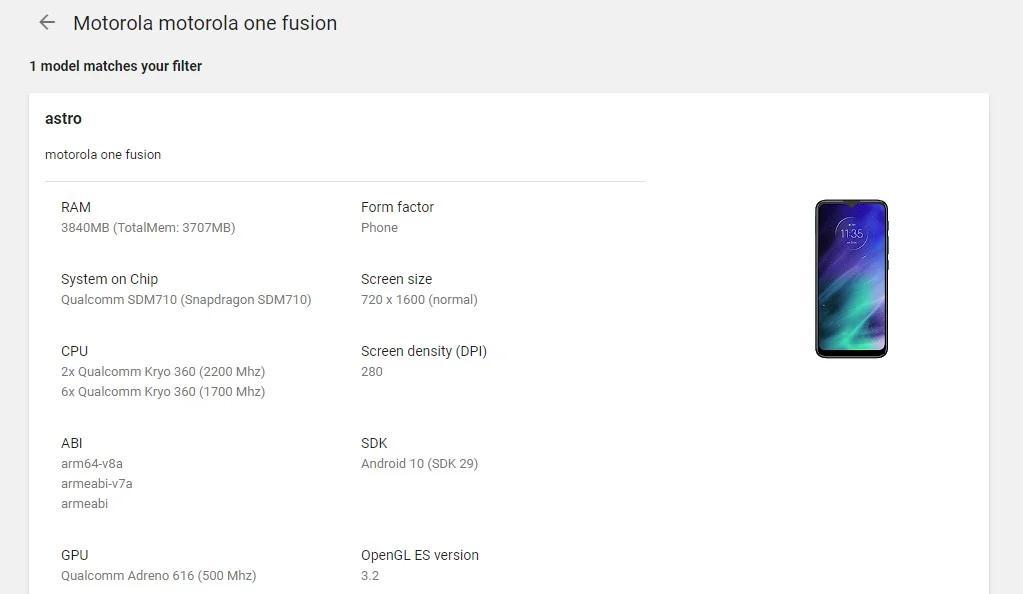Select the Qualcomm Adreno 616 GPU value
This screenshot has width=1023, height=594.
[x=158, y=575]
